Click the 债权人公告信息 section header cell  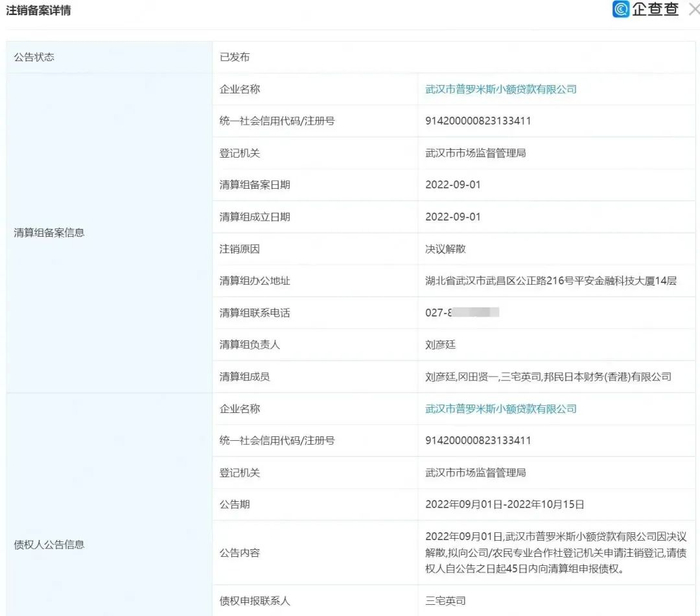tap(49, 545)
